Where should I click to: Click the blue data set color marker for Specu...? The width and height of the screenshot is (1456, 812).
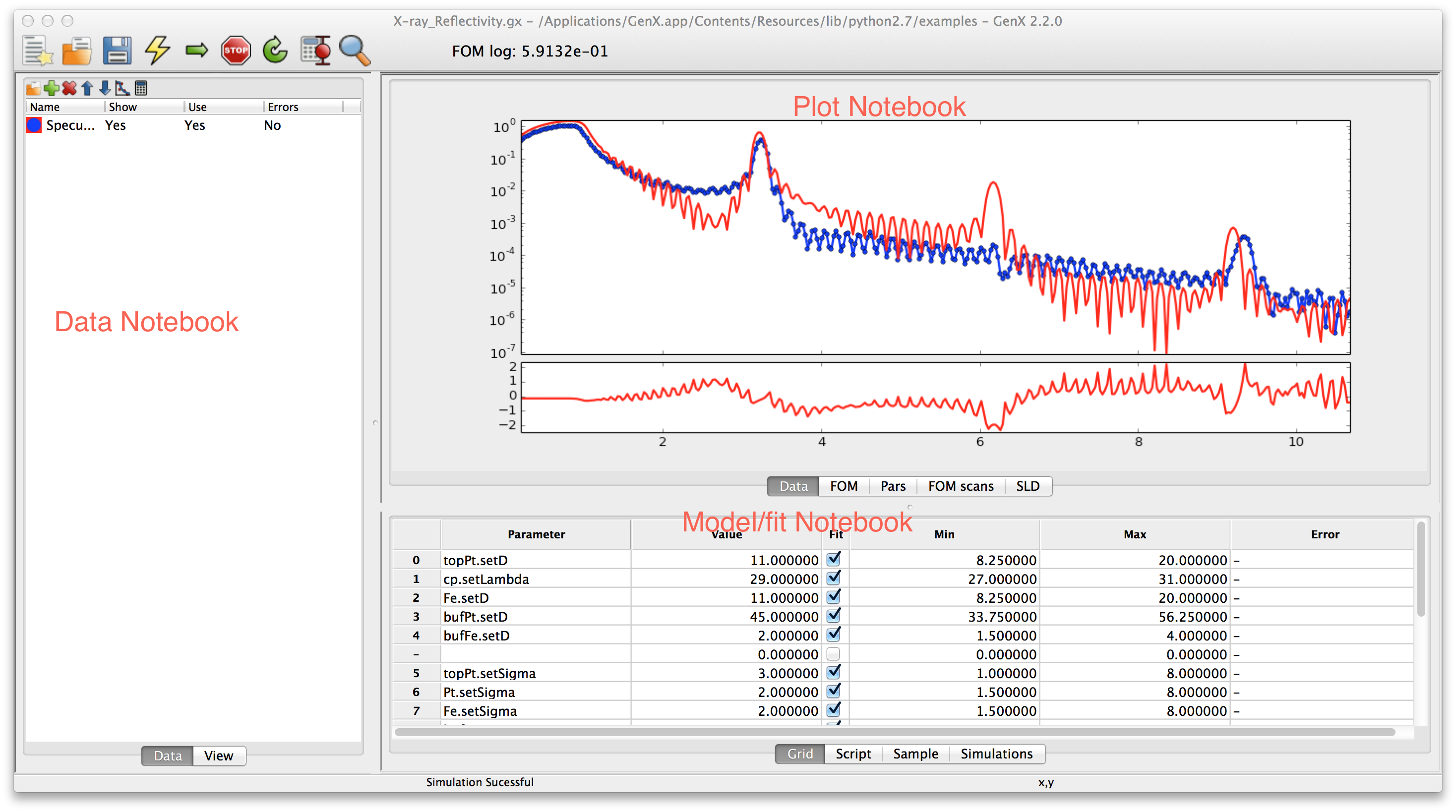tap(34, 125)
